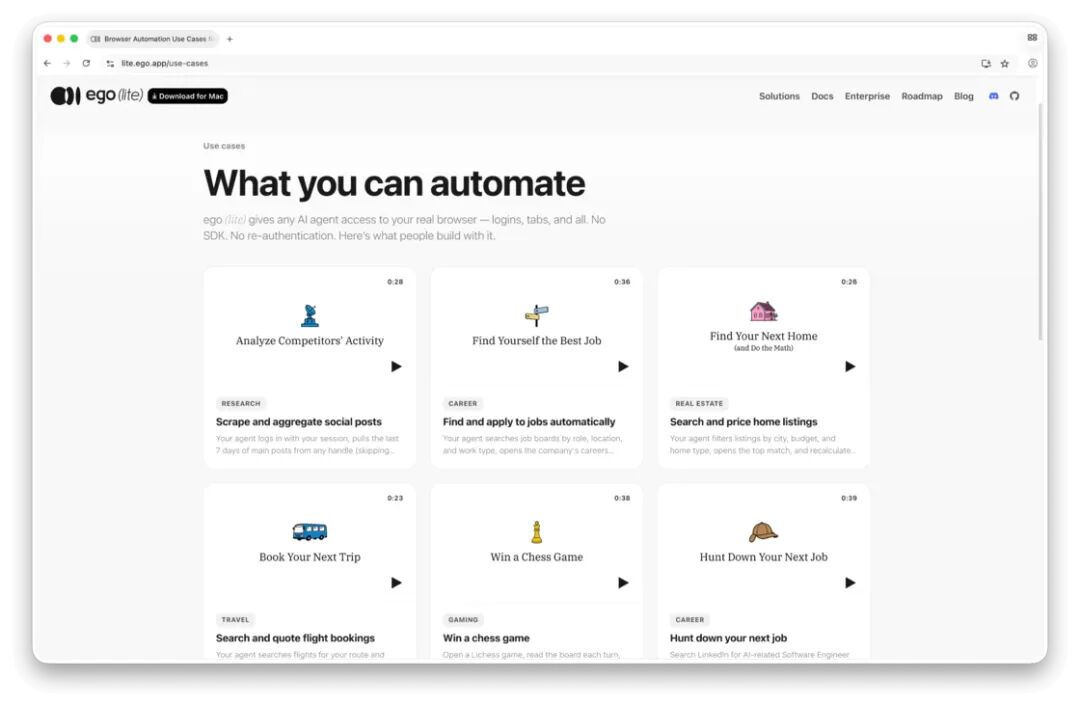The image size is (1080, 706).
Task: Open the GitHub icon link
Action: [1015, 96]
